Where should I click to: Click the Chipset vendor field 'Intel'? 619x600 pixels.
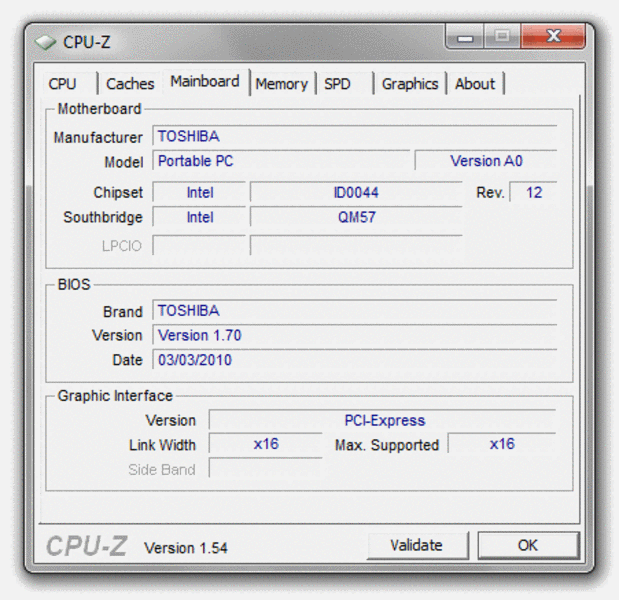(x=199, y=192)
